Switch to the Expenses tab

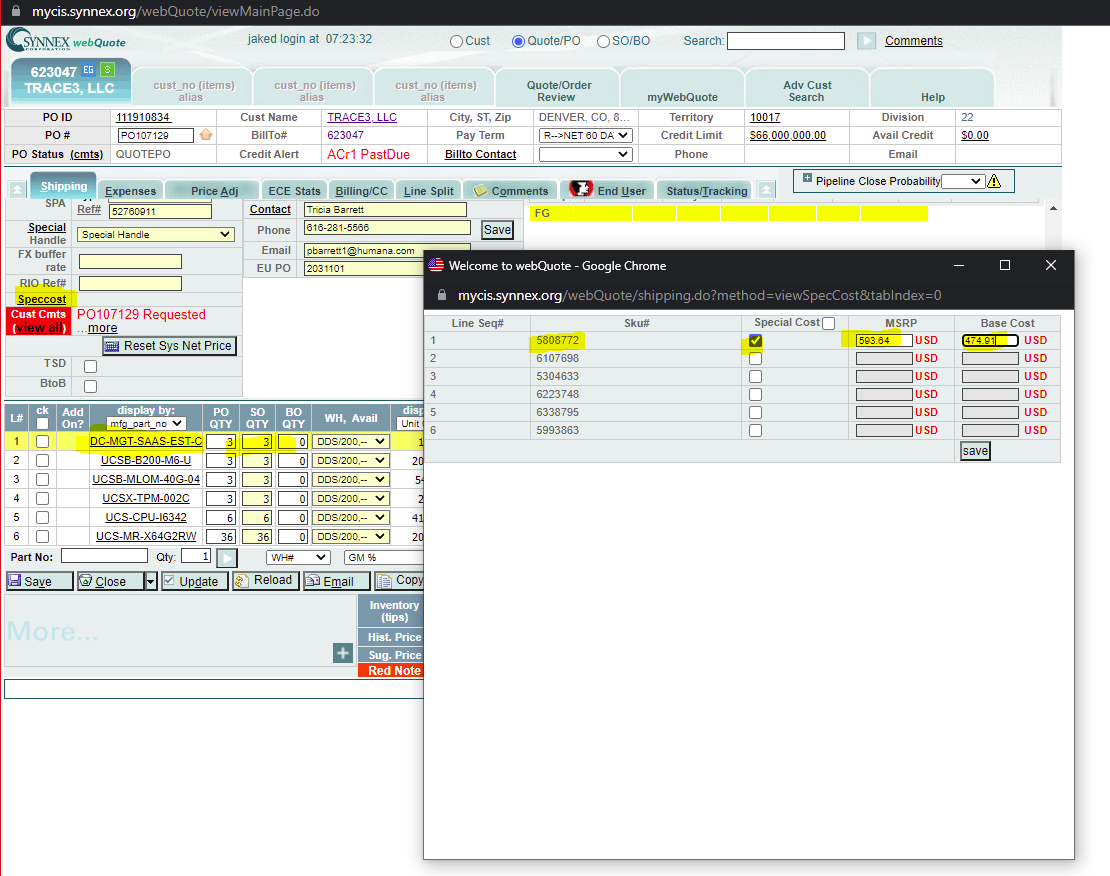(130, 190)
